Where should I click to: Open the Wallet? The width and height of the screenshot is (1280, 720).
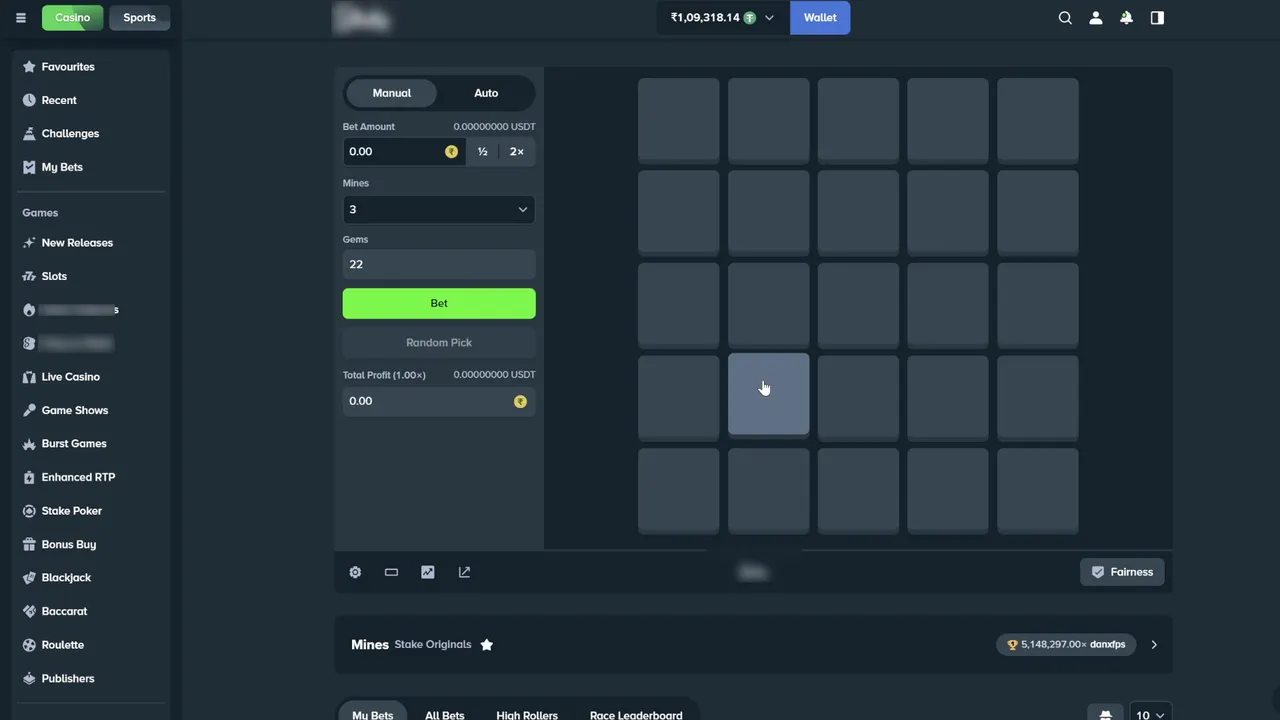coord(820,18)
